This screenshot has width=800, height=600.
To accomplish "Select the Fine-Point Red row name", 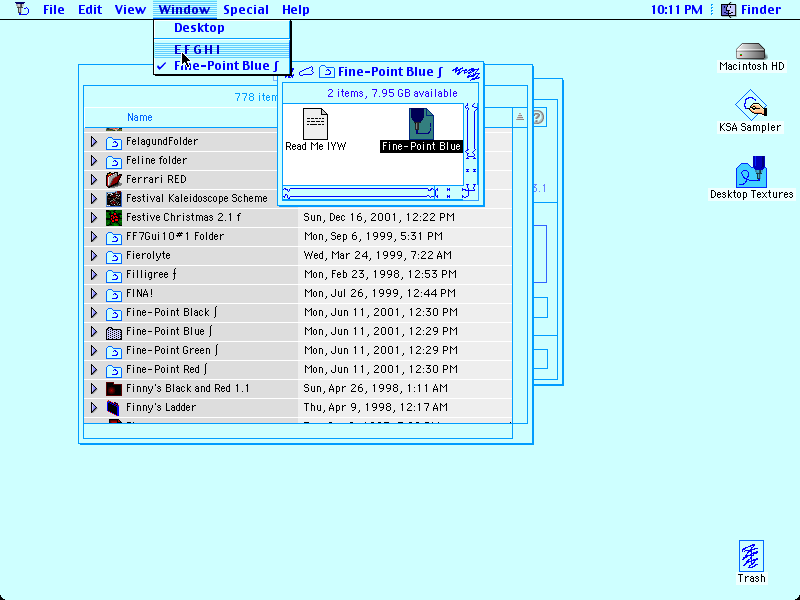I will [x=166, y=369].
